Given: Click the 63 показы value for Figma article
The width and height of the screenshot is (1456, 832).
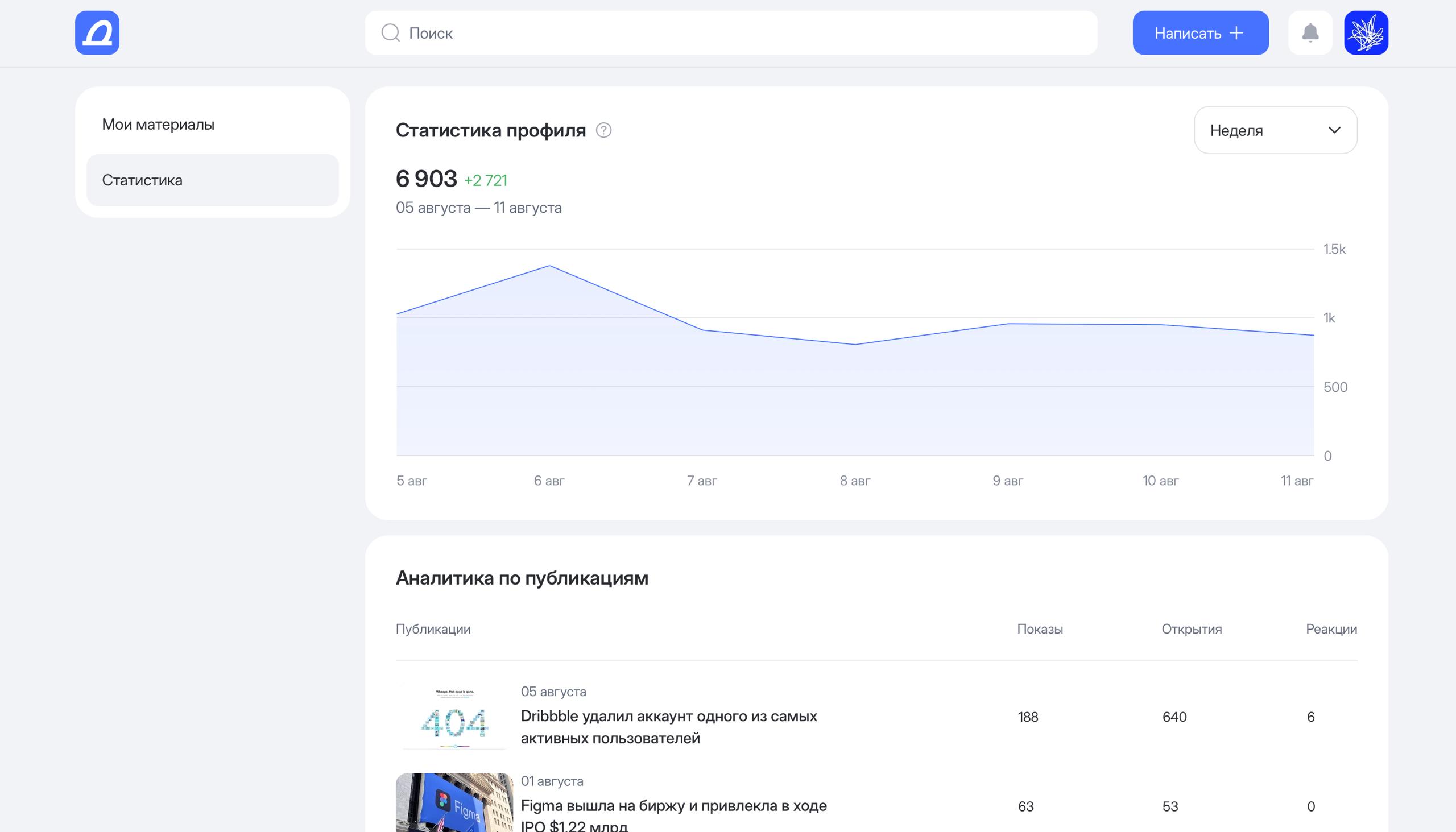Looking at the screenshot, I should tap(1025, 806).
